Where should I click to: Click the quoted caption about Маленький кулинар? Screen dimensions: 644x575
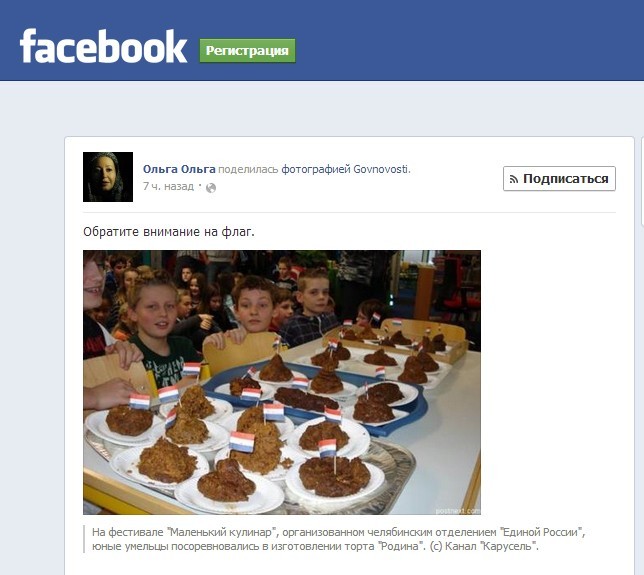click(338, 539)
